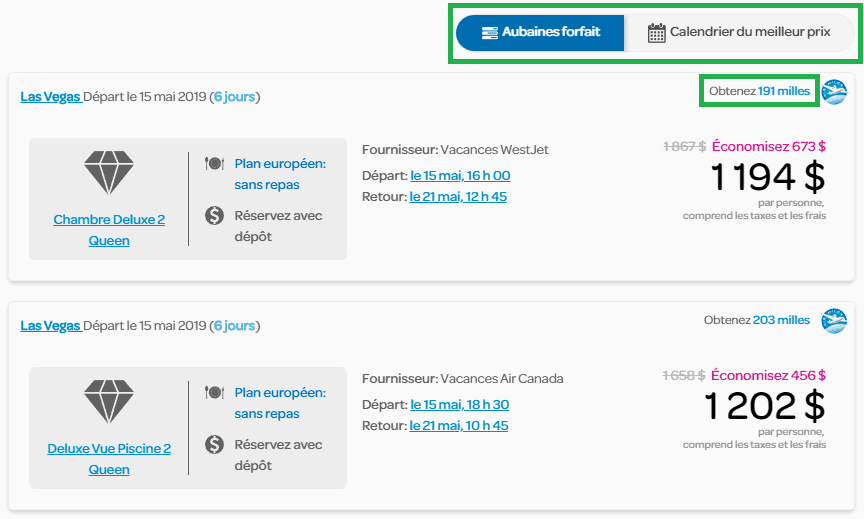
Task: Click the meal plan icon in second card
Action: (x=214, y=393)
